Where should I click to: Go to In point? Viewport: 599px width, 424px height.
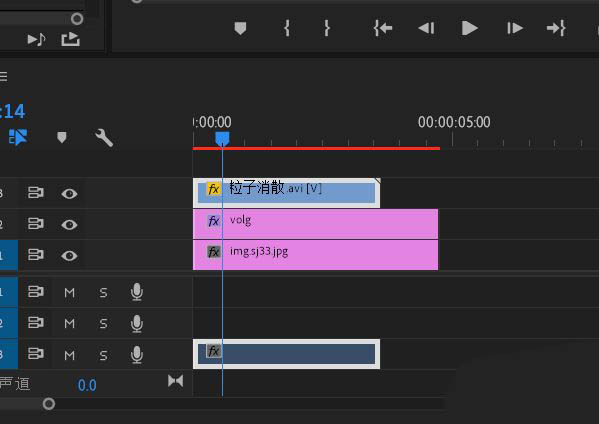[383, 28]
